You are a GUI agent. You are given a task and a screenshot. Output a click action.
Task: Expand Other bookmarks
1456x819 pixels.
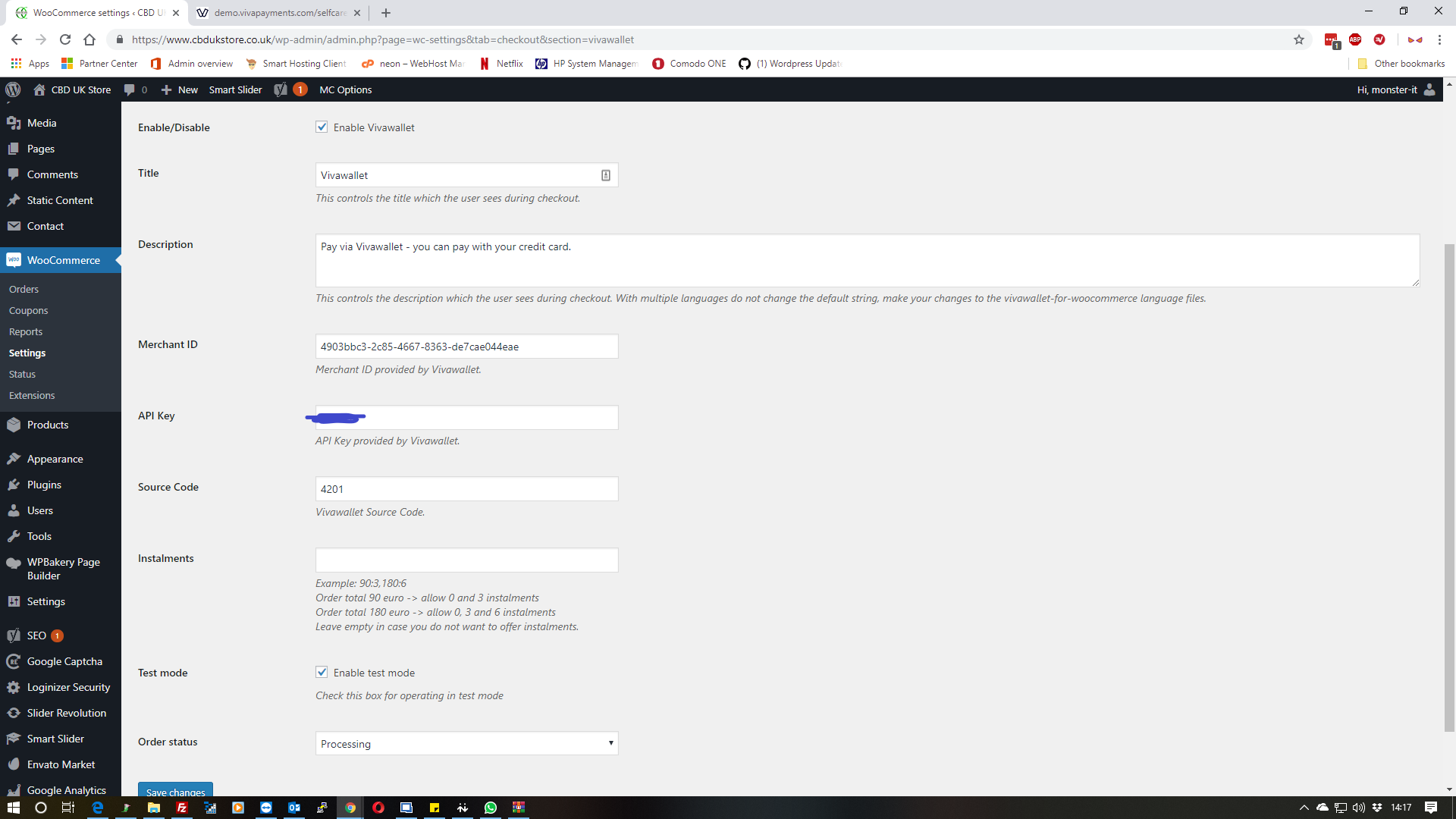click(x=1401, y=64)
